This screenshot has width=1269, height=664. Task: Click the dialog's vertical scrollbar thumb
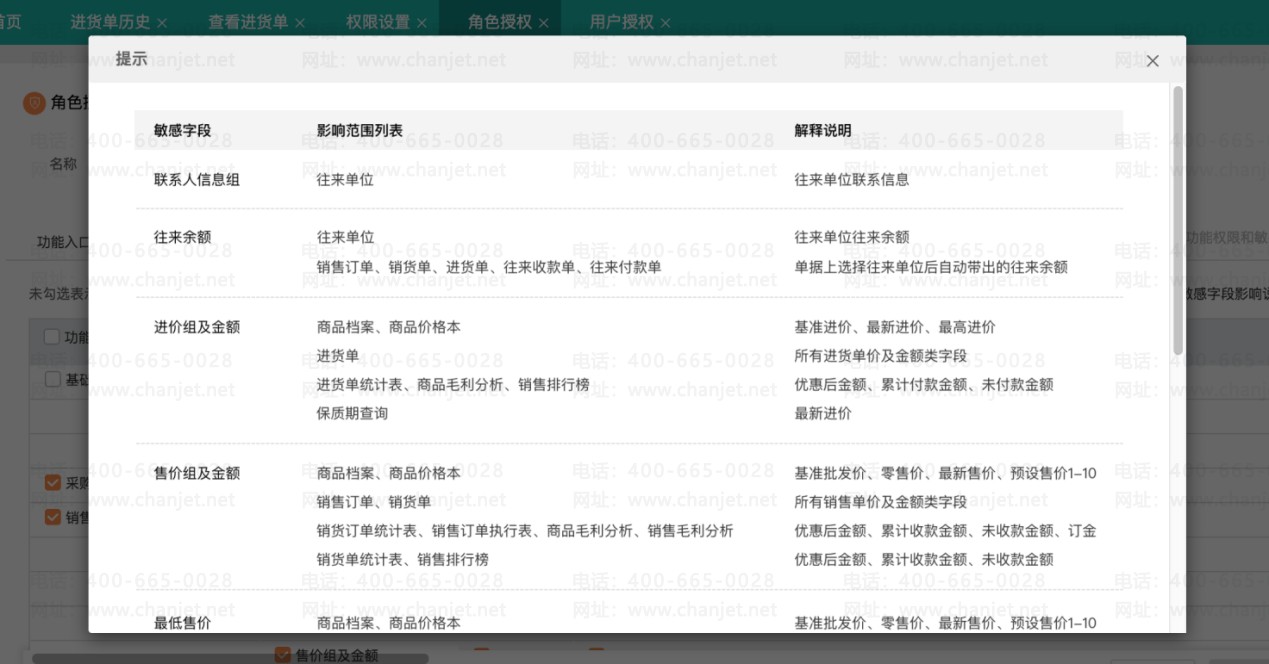pyautogui.click(x=1177, y=220)
